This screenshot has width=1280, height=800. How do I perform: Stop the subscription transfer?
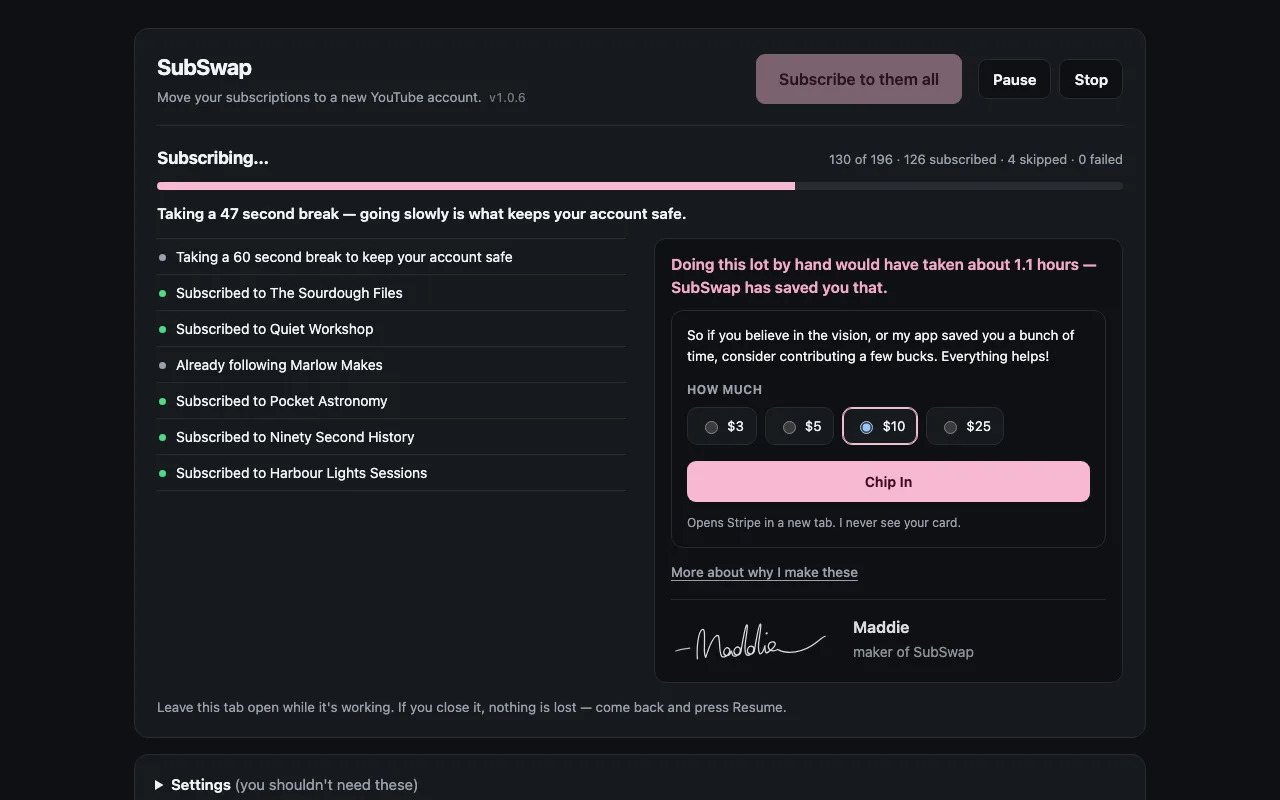coord(1091,79)
